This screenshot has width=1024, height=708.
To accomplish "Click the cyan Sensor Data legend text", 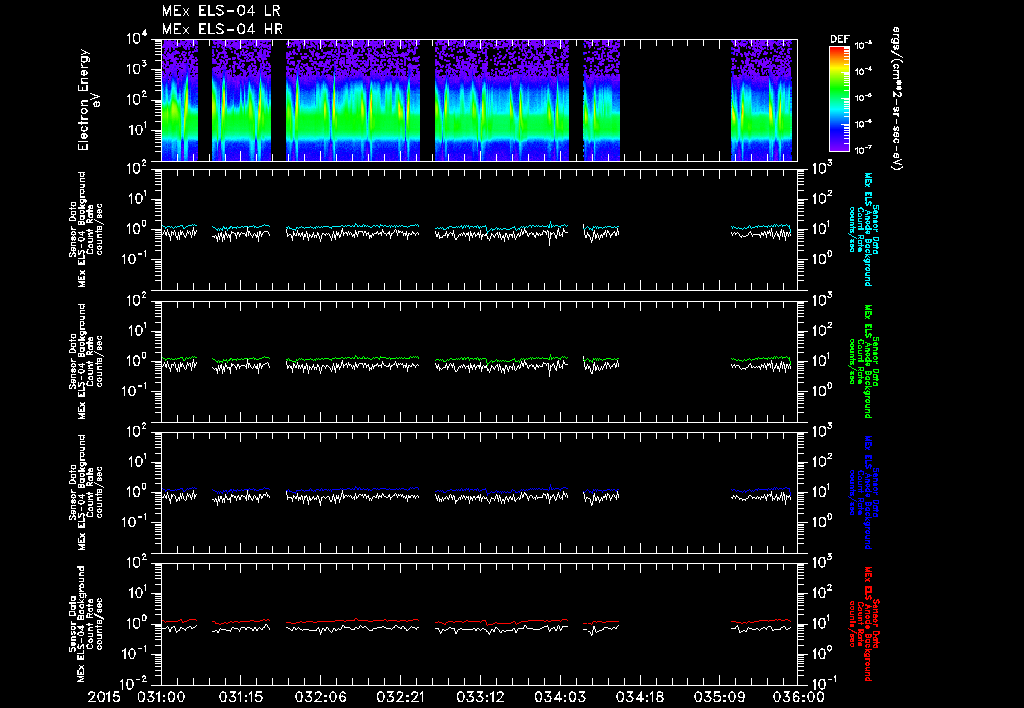I will tap(863, 229).
